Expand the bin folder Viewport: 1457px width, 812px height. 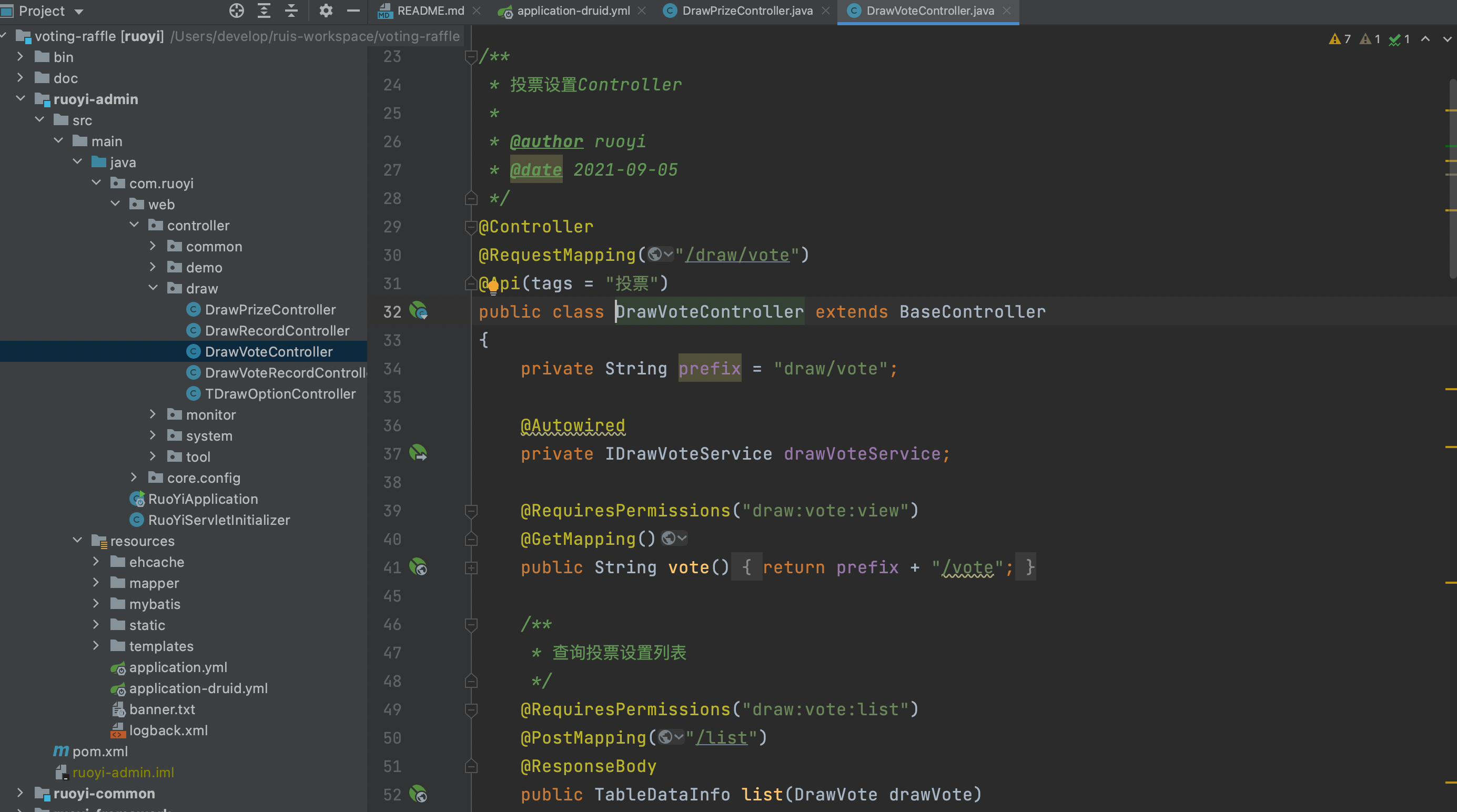tap(20, 56)
